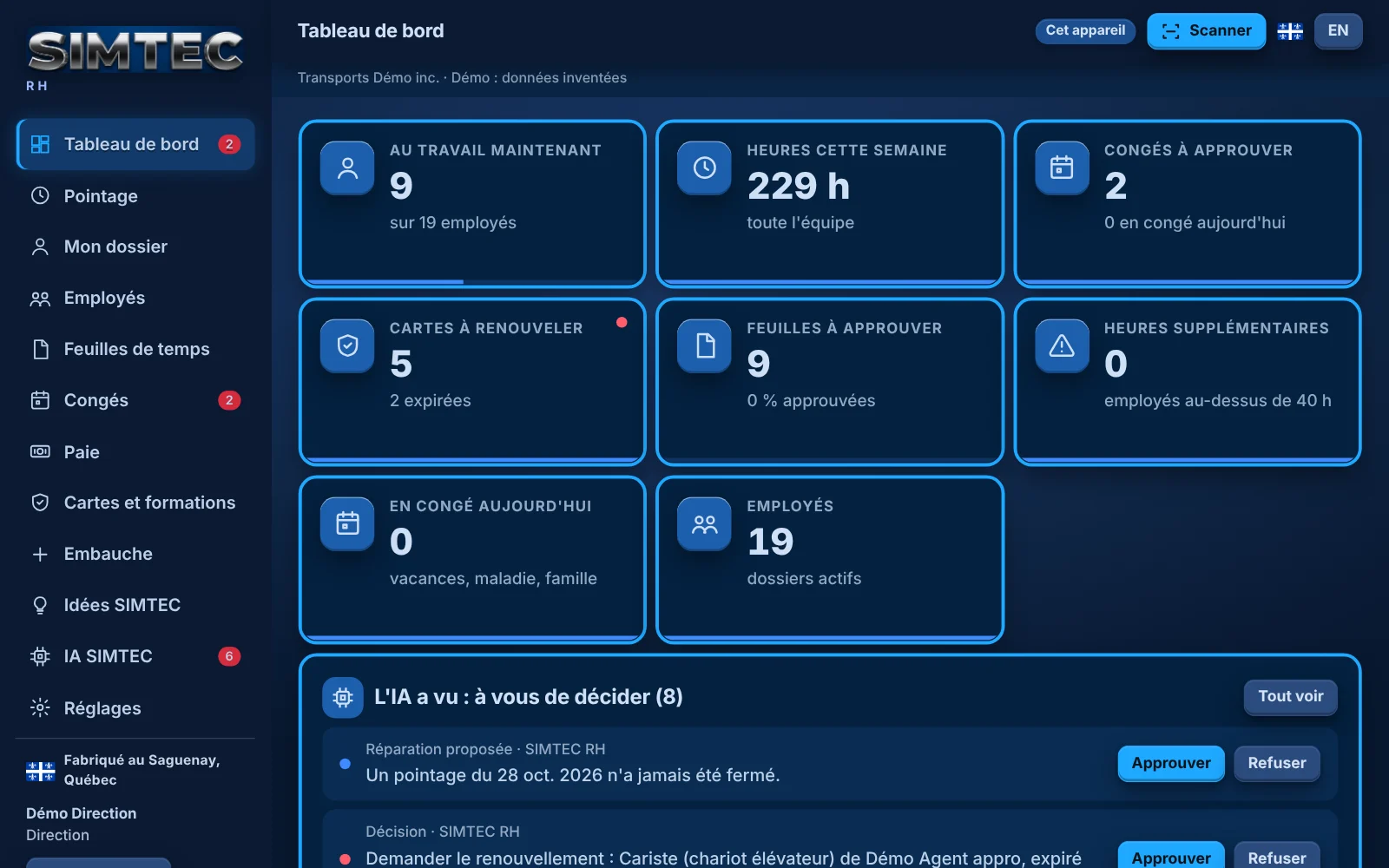The width and height of the screenshot is (1389, 868).
Task: Click the warning triangle icon on Heures supplémentaires card
Action: coord(1062,345)
